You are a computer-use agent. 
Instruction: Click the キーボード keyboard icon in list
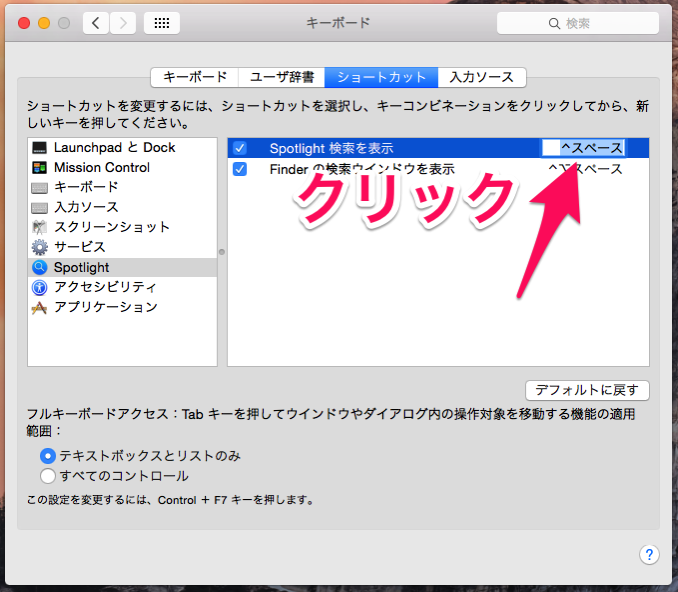pyautogui.click(x=39, y=188)
